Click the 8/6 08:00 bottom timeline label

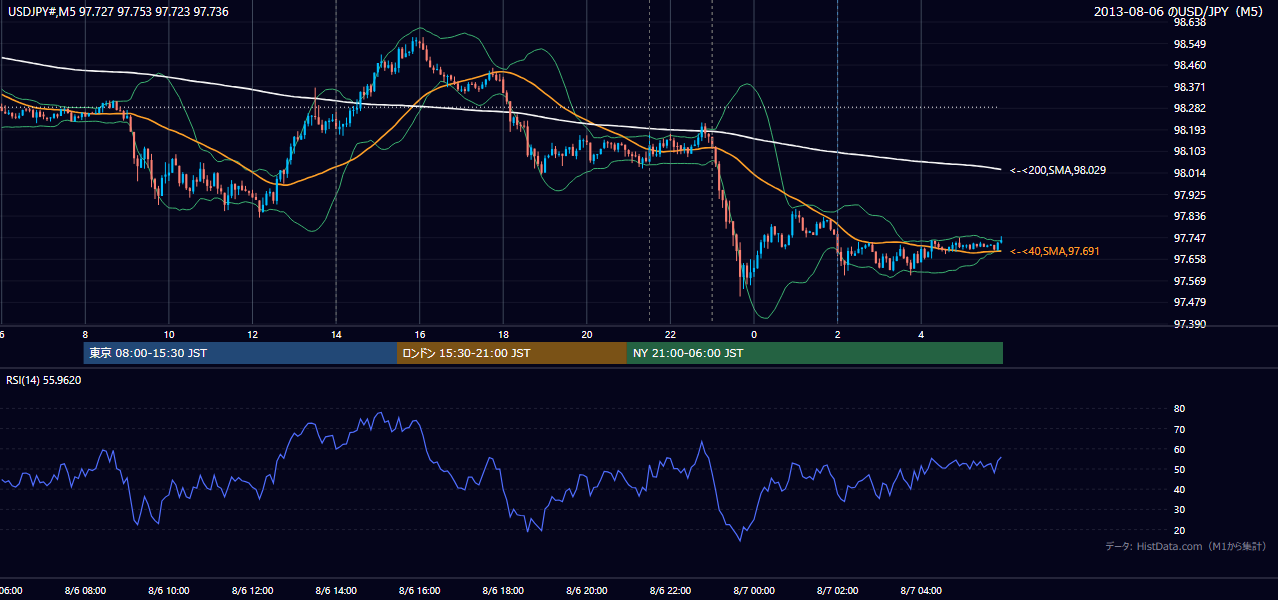point(85,591)
